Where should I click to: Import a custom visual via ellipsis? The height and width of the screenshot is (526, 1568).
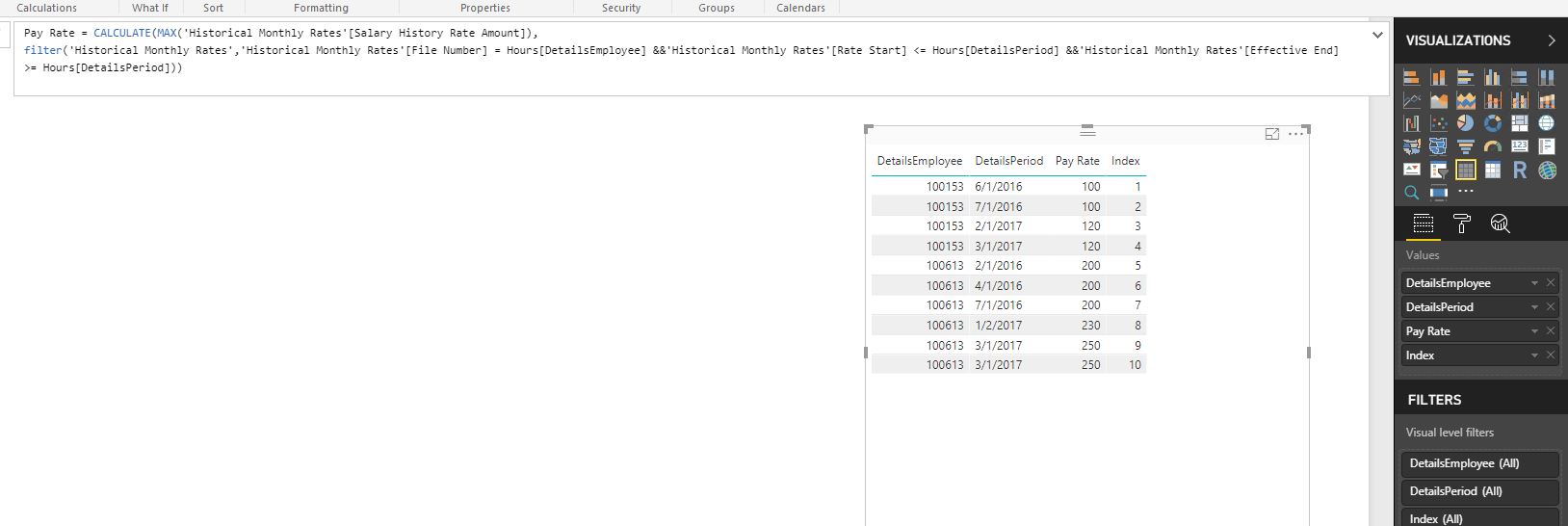[x=1466, y=193]
